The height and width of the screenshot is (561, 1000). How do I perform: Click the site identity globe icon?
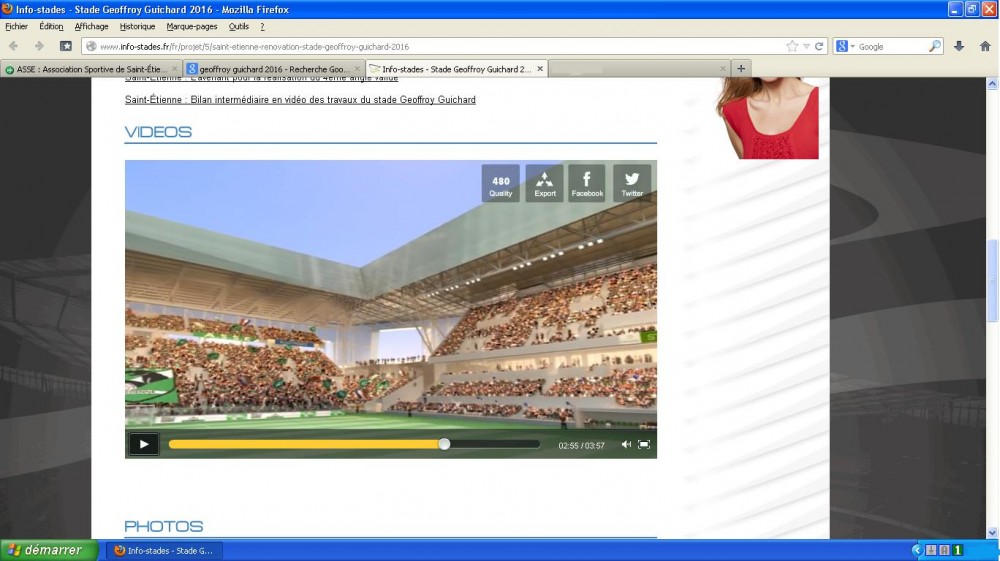coord(91,46)
